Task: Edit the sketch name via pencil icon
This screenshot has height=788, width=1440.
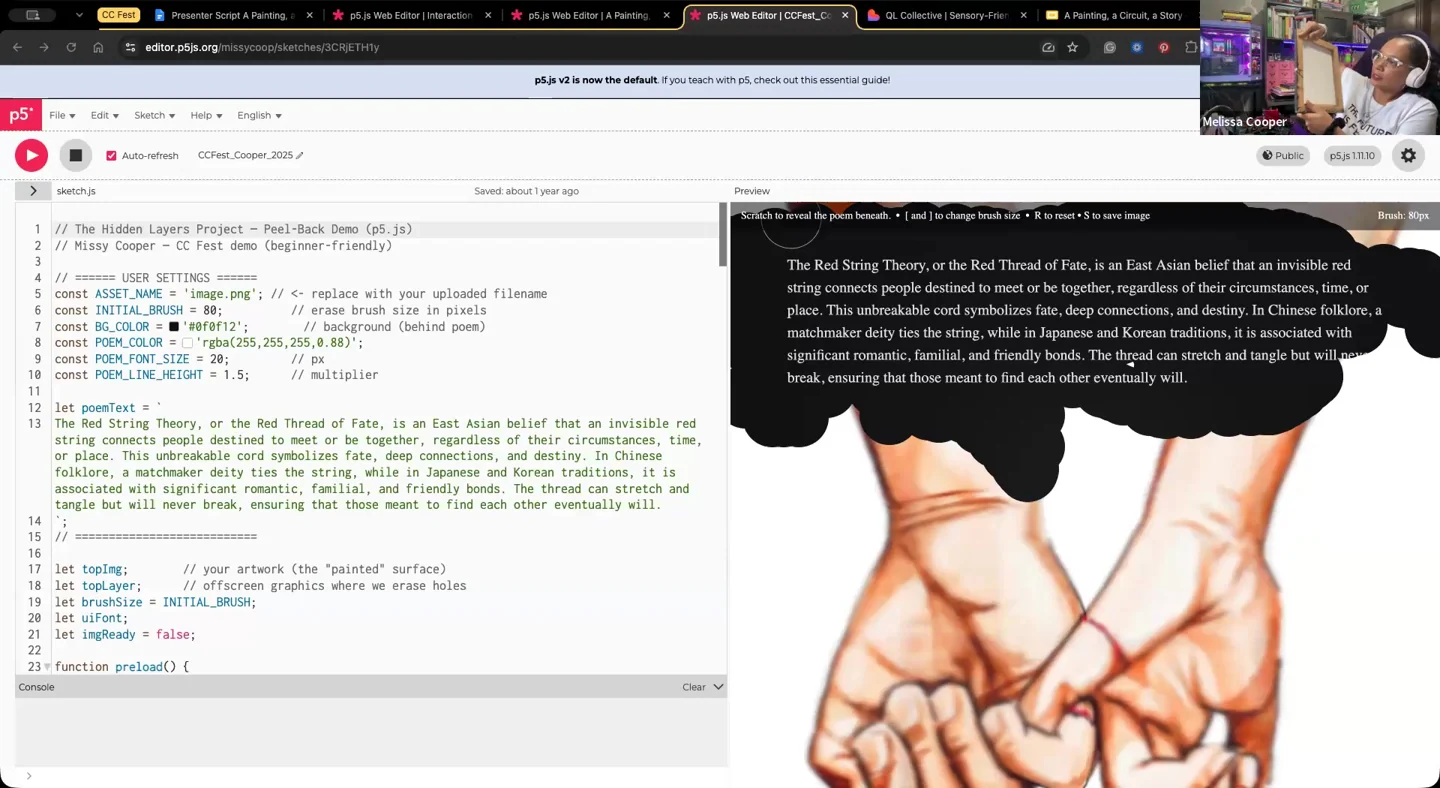Action: point(299,155)
